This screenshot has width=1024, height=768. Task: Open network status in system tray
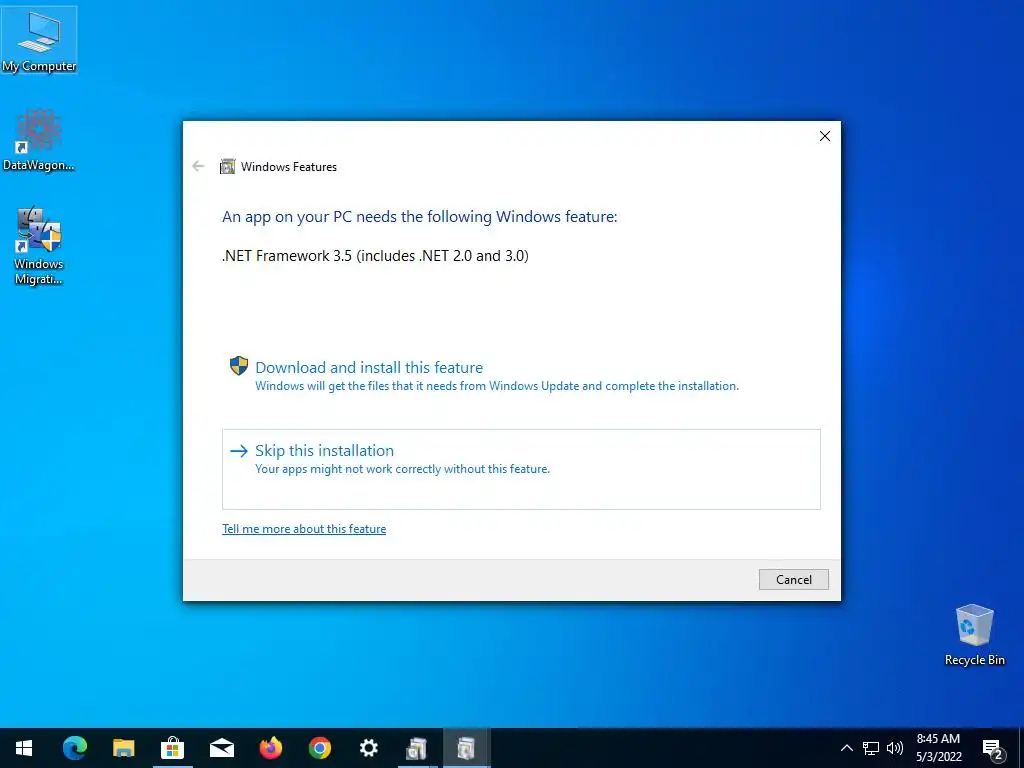point(871,748)
